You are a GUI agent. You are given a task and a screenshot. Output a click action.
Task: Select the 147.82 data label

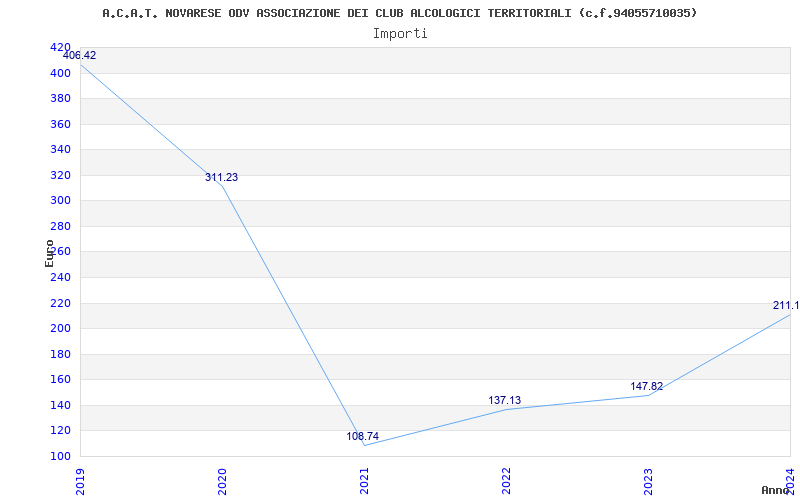tap(646, 387)
